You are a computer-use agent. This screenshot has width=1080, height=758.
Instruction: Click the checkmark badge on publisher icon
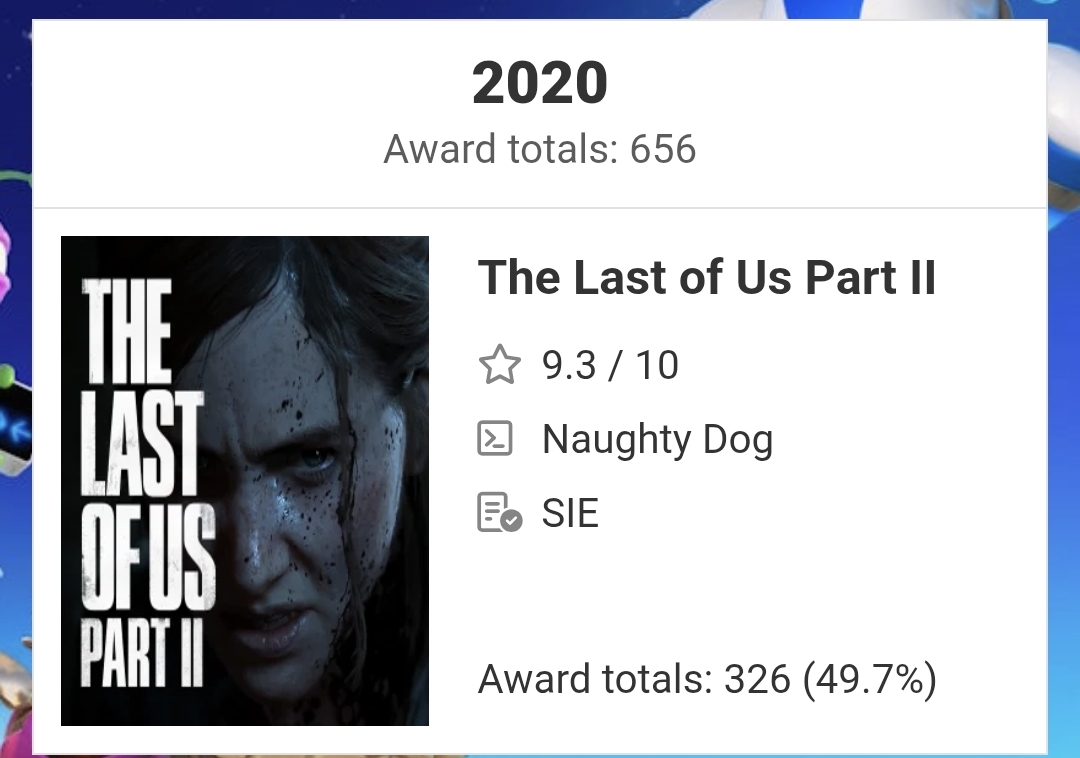click(512, 521)
